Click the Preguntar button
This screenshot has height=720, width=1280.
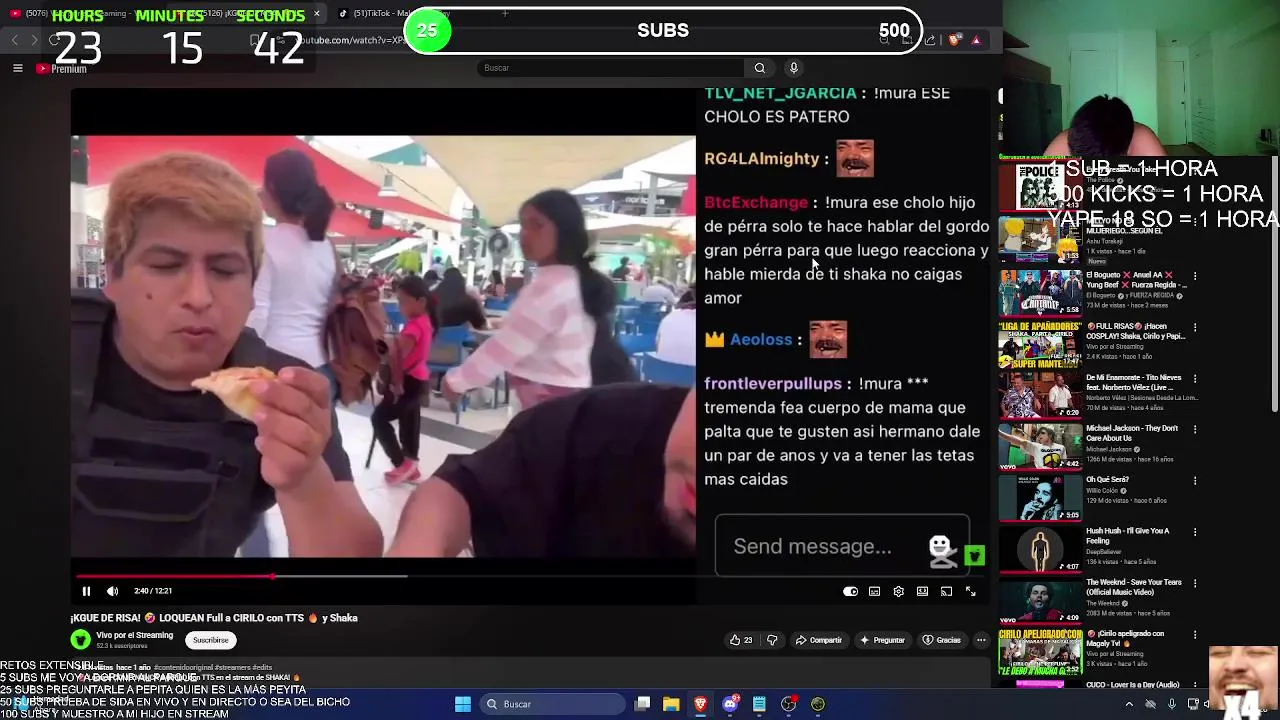point(882,640)
